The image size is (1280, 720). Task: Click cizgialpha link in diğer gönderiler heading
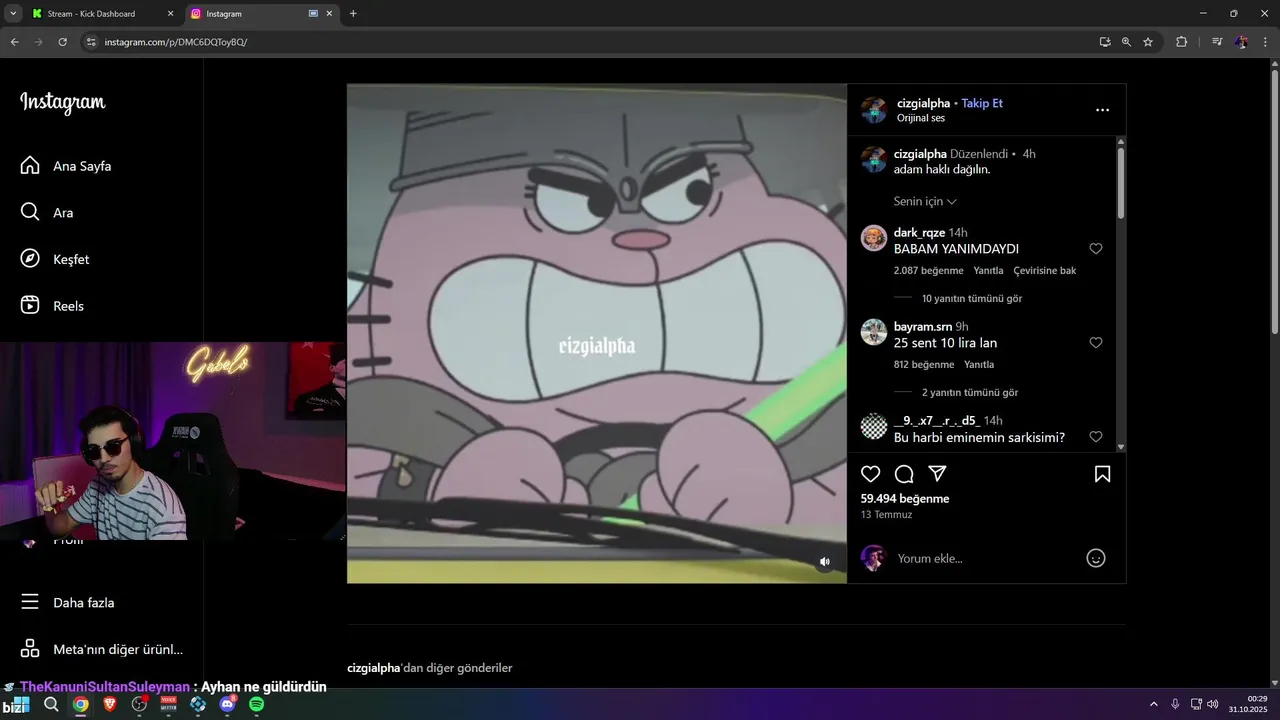click(373, 667)
